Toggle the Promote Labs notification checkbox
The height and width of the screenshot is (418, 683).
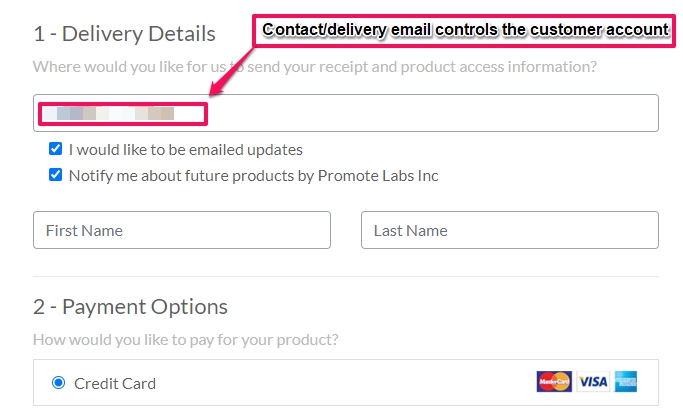point(55,175)
